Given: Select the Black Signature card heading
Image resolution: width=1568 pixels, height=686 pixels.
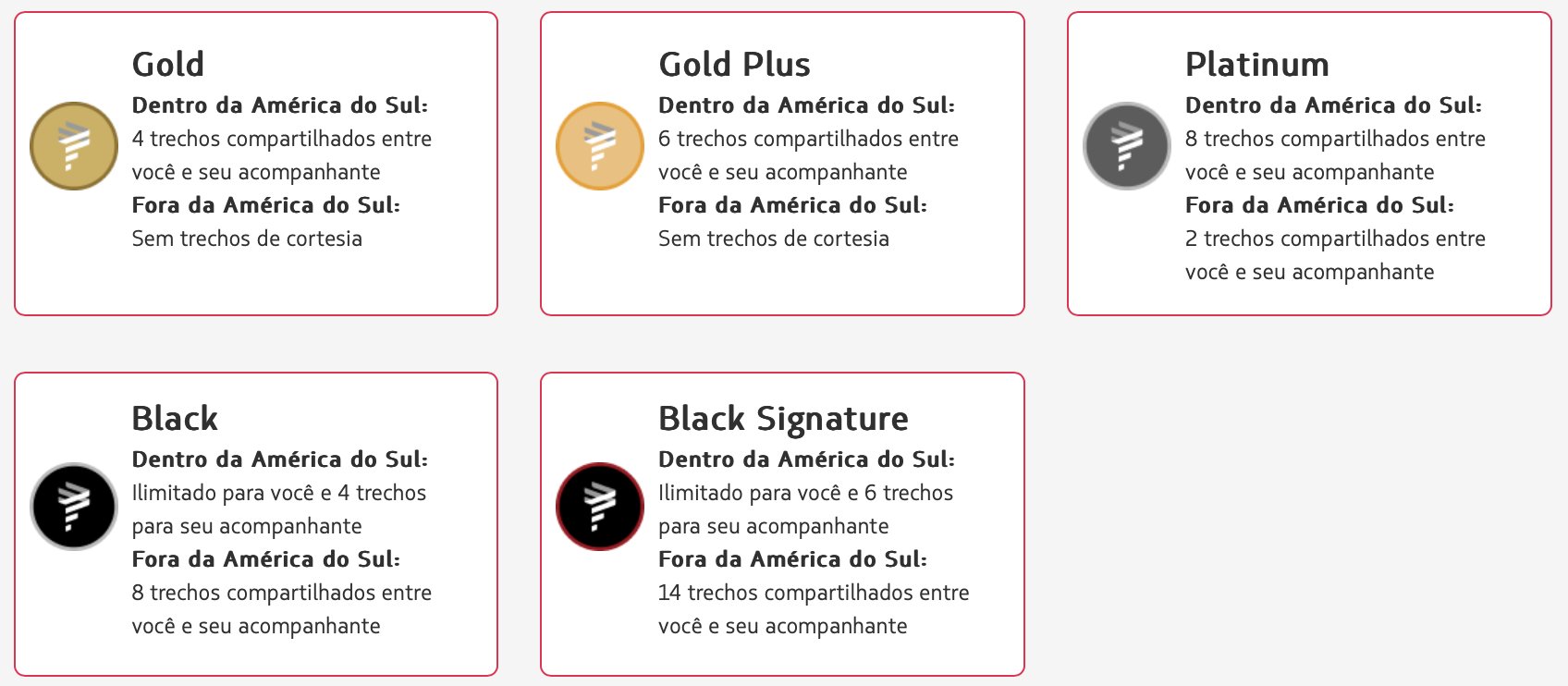Looking at the screenshot, I should tap(783, 419).
